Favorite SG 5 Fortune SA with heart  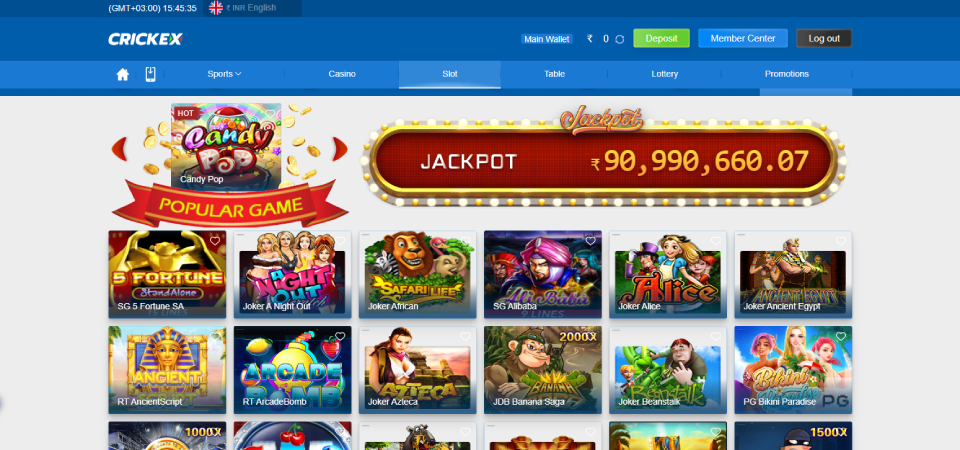(x=215, y=241)
